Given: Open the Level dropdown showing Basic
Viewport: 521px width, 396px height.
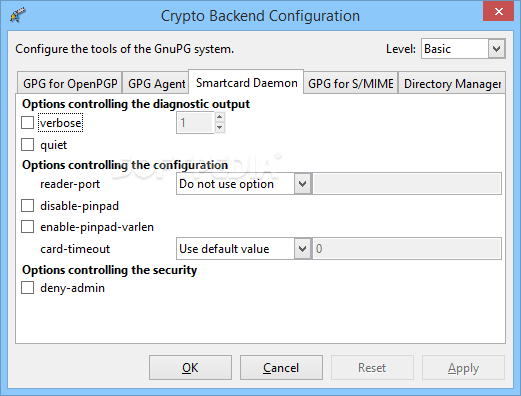Looking at the screenshot, I should point(463,49).
